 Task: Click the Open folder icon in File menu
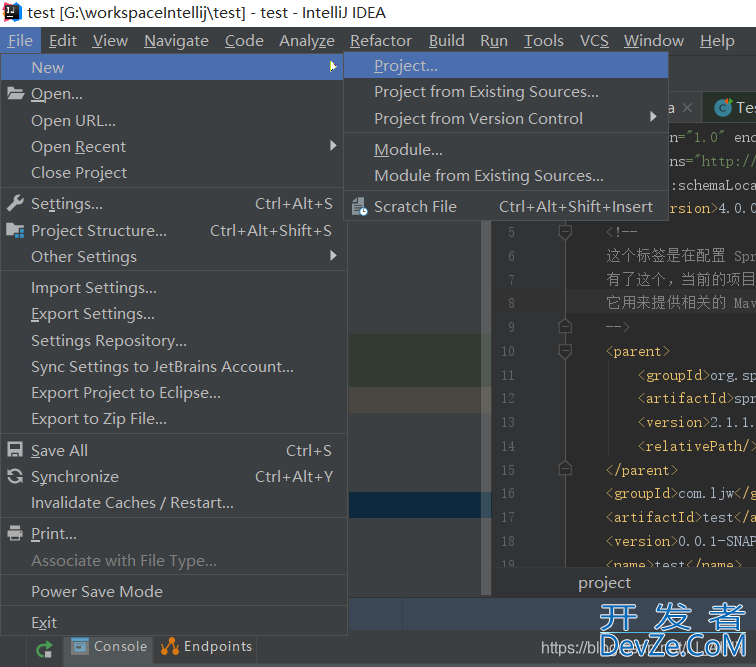[15, 94]
